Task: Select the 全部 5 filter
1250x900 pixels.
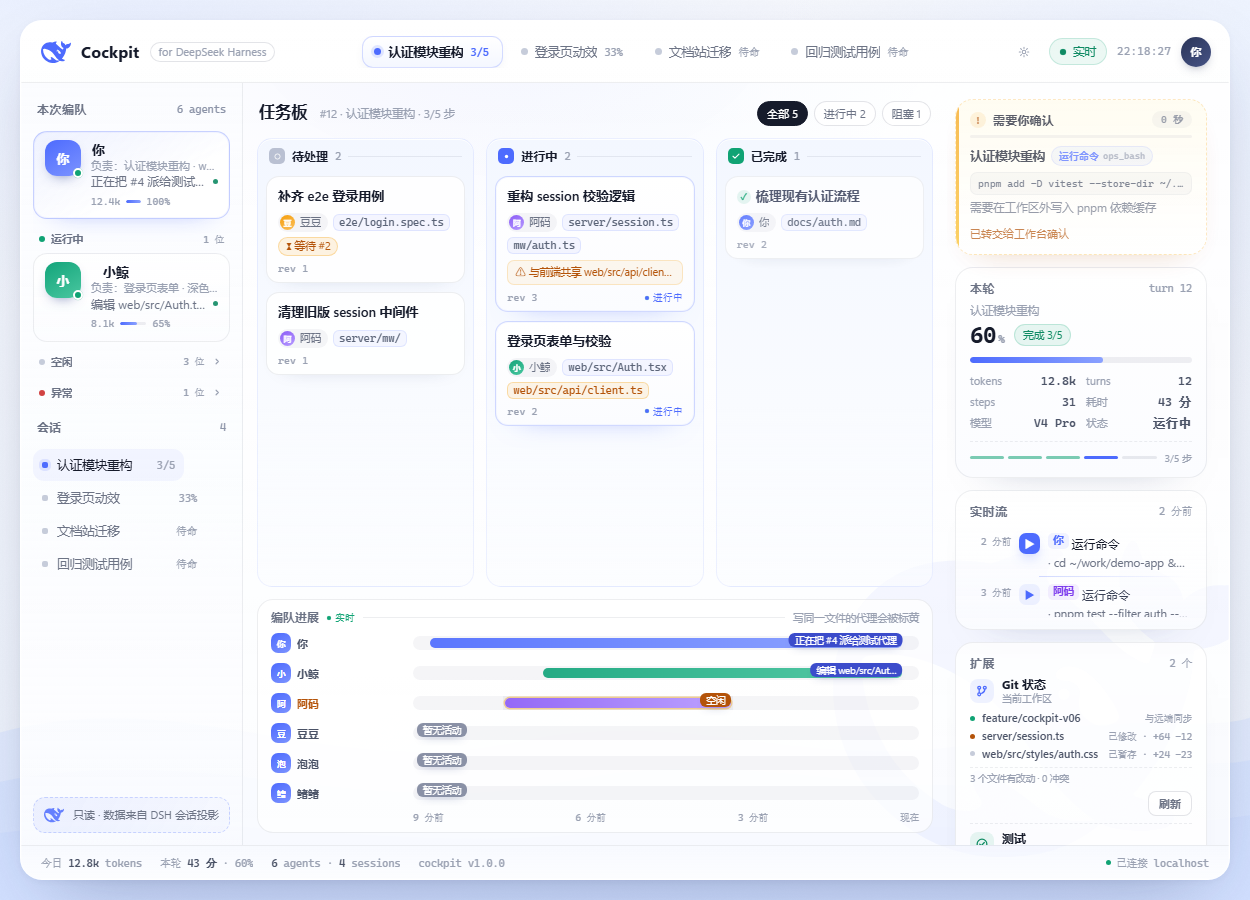Action: pos(782,114)
